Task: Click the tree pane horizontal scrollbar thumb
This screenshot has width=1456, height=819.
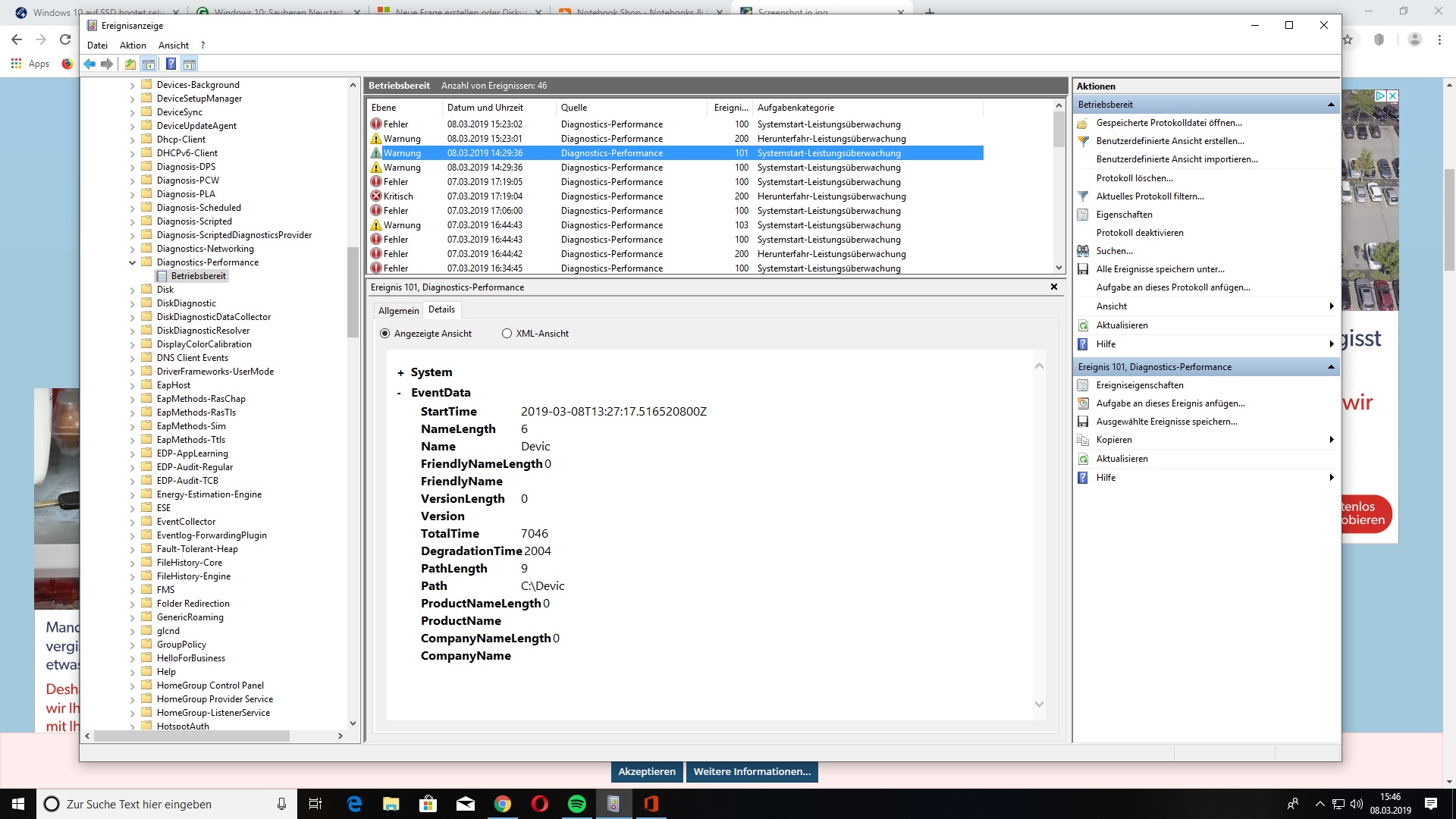Action: [192, 736]
